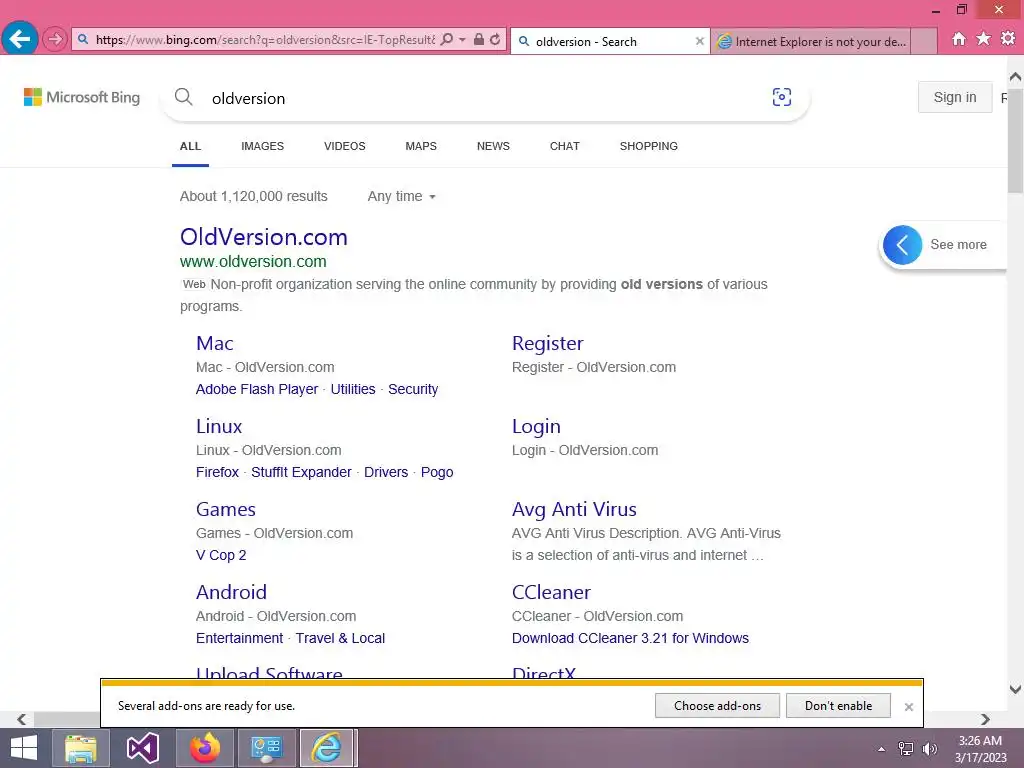Open the Games sitelink

[x=226, y=509]
